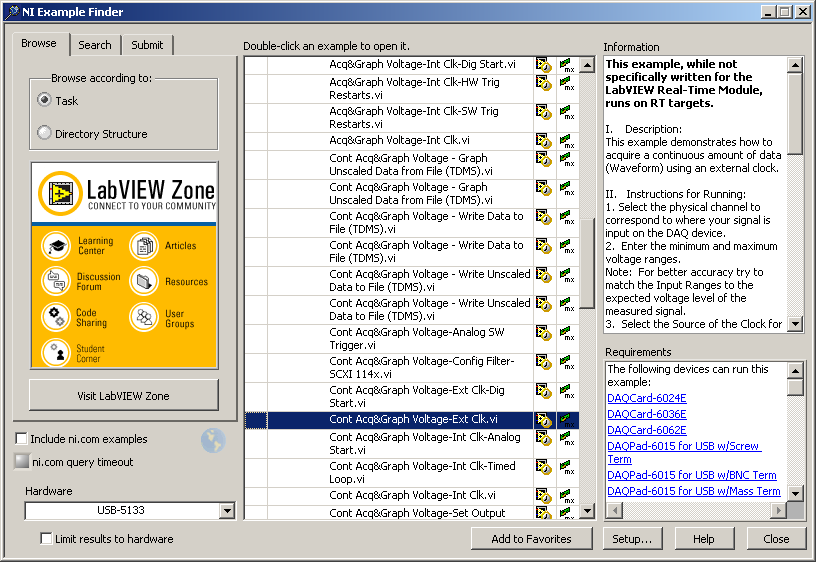Image resolution: width=816 pixels, height=562 pixels.
Task: Click VI icon for Cont Acq&Graph Voltage-Ext Clk-Dig Start.vi
Action: coord(544,391)
